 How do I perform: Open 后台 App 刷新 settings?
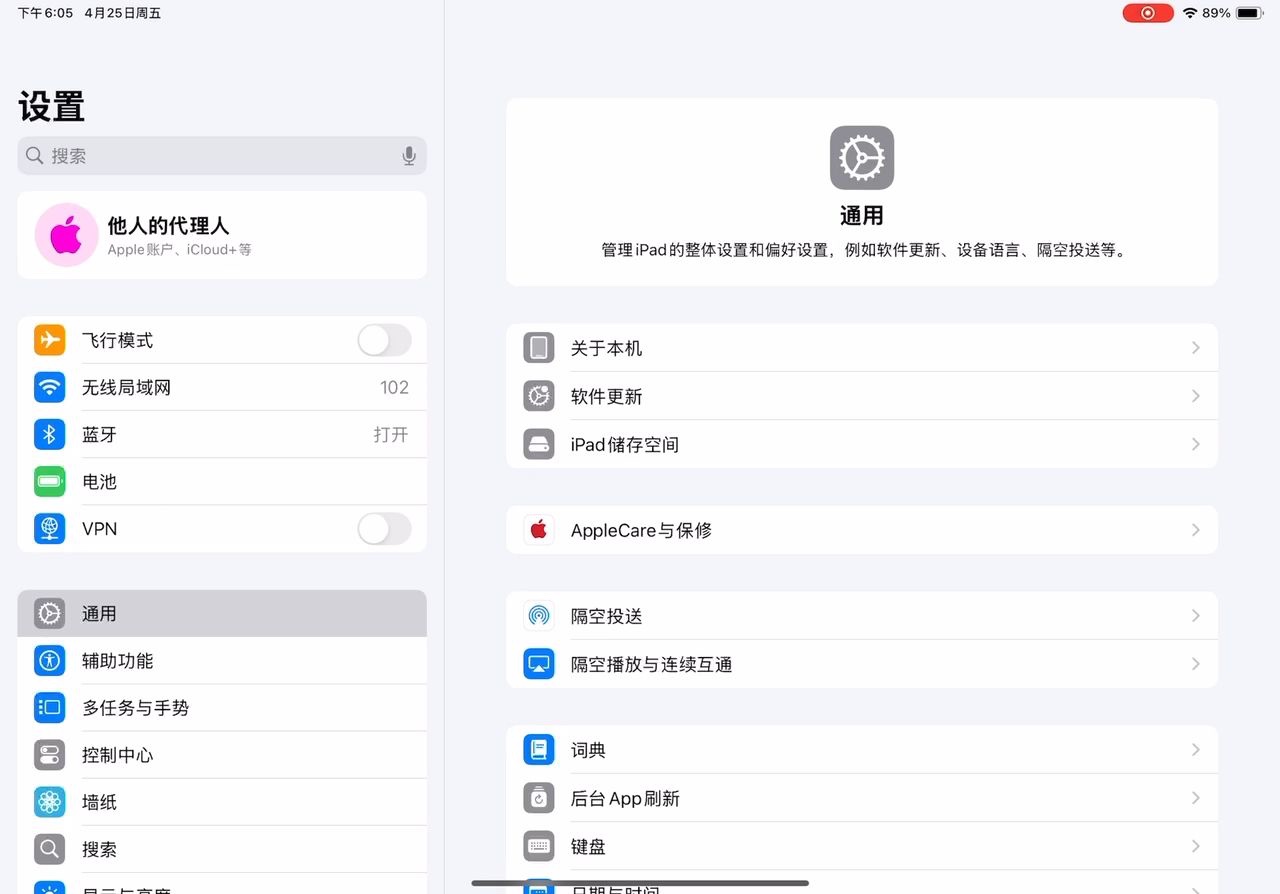tap(625, 798)
